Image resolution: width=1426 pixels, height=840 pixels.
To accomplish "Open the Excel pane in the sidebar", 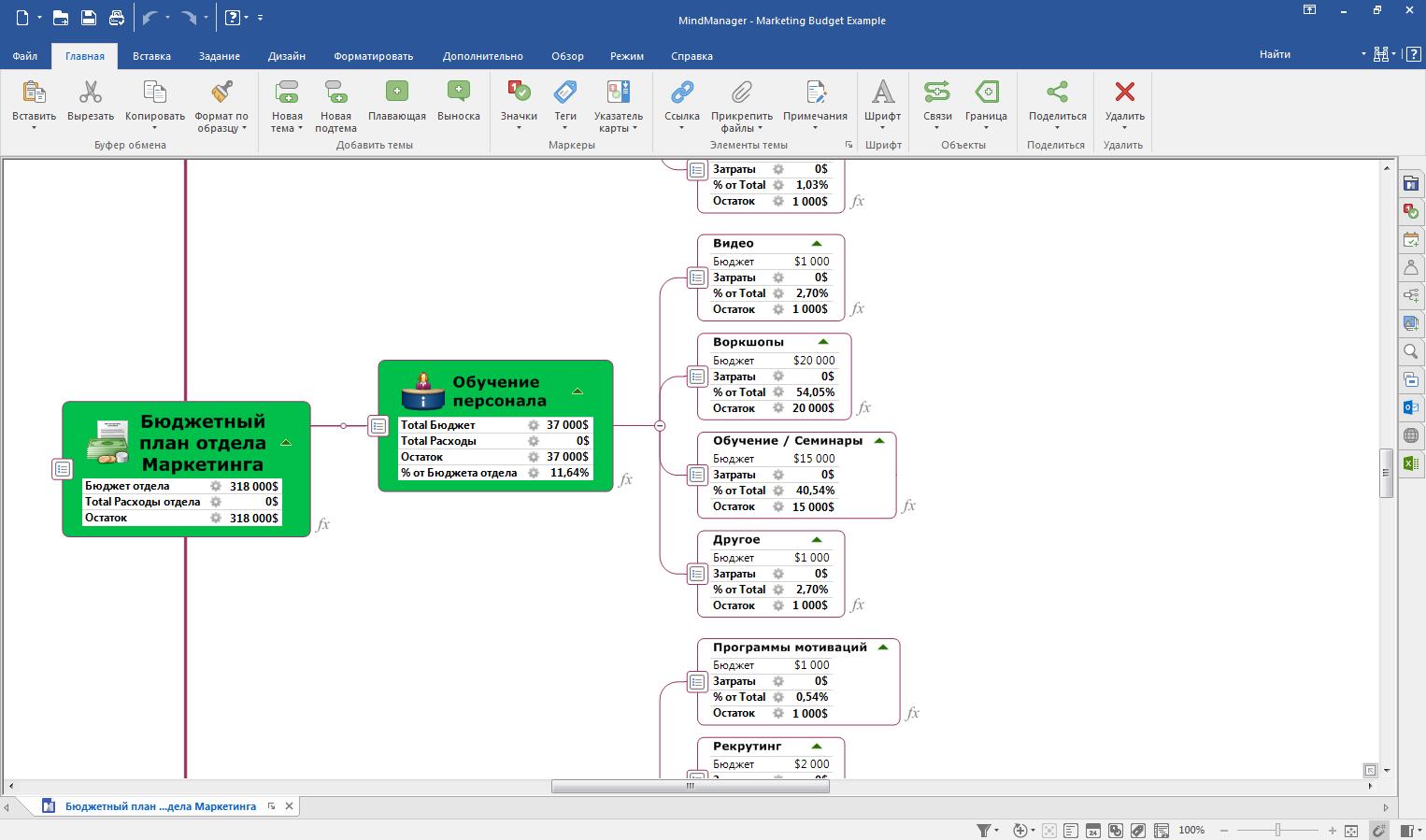I will [x=1411, y=463].
